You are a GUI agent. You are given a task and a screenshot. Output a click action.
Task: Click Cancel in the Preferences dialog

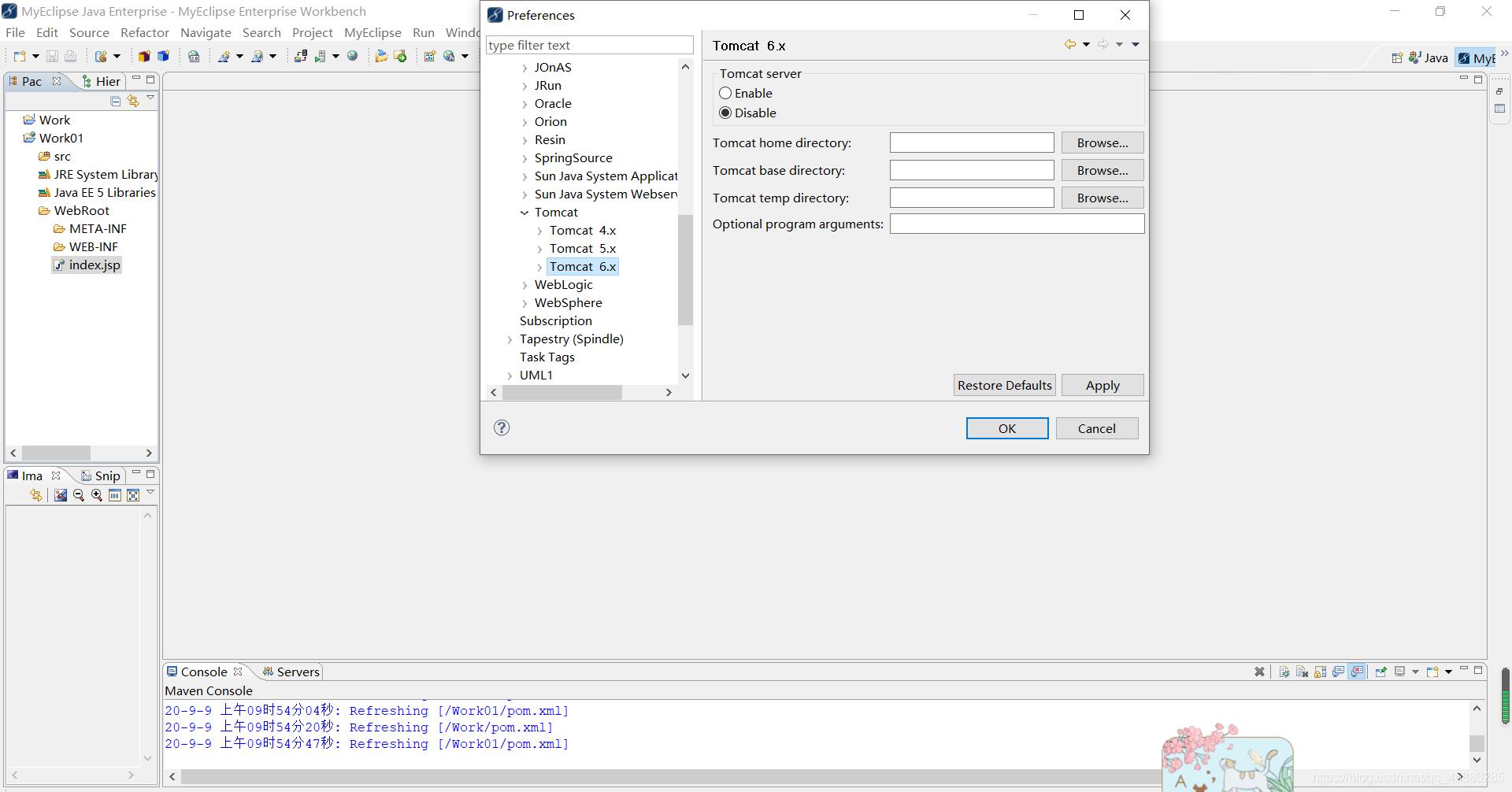[1097, 428]
